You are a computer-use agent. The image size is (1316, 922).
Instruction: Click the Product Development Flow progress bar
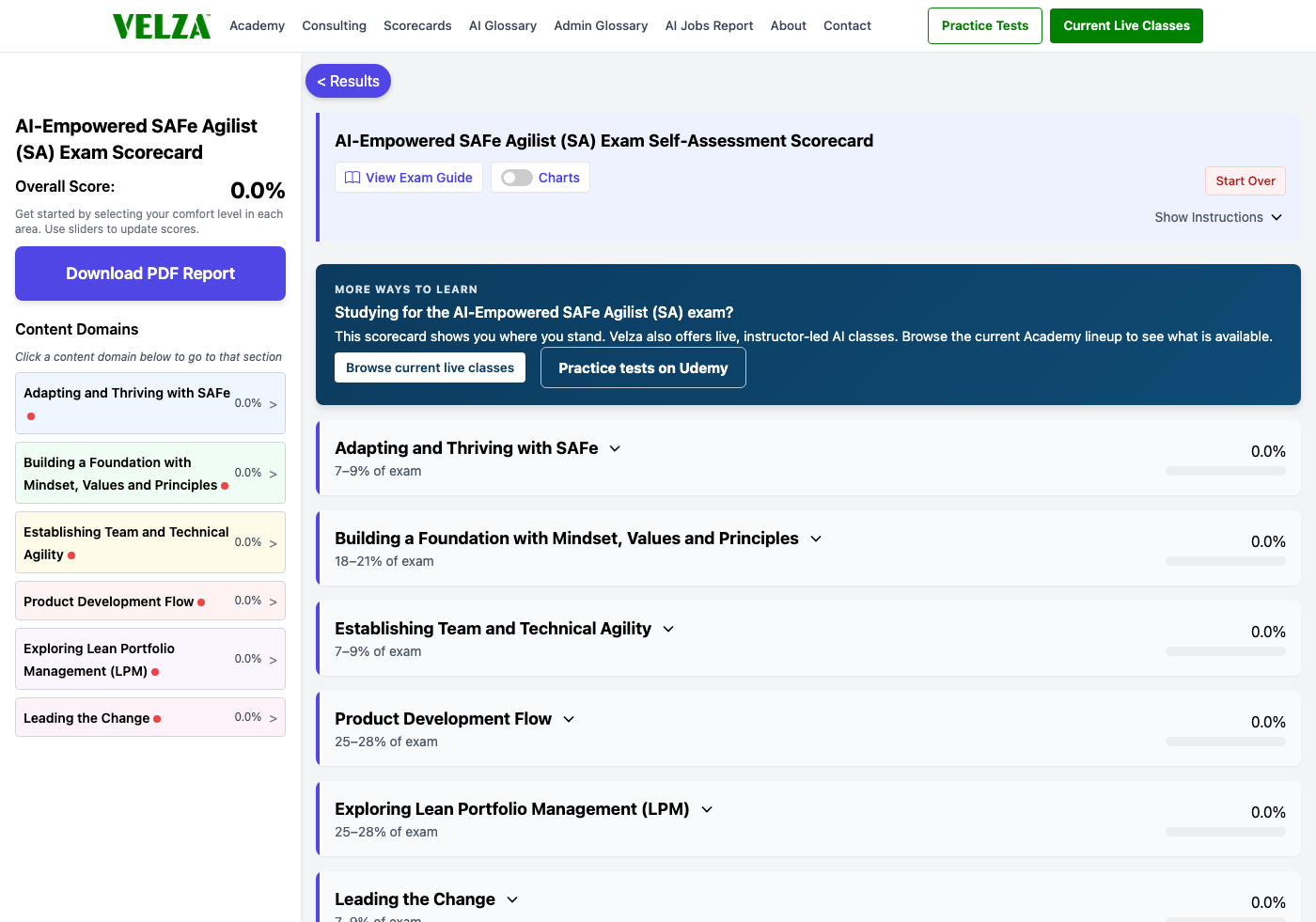tap(1226, 742)
